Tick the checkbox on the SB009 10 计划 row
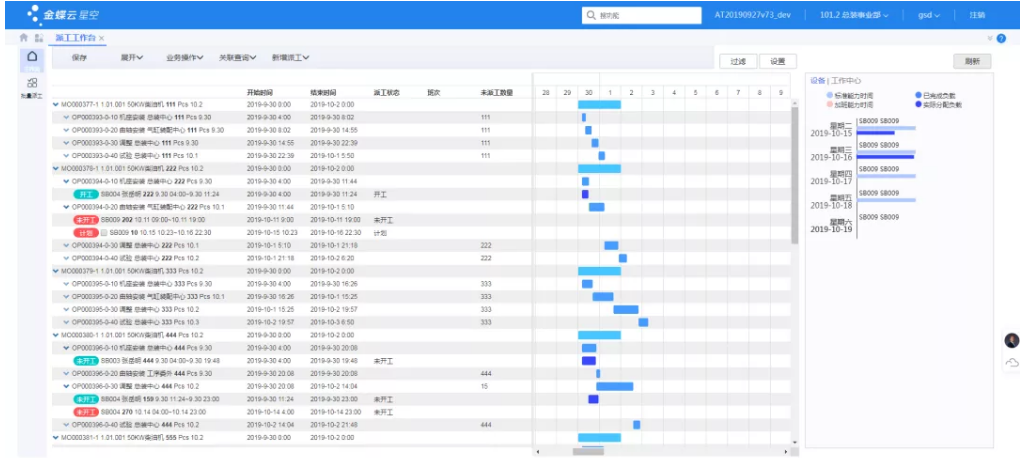The width and height of the screenshot is (1025, 458). (104, 233)
